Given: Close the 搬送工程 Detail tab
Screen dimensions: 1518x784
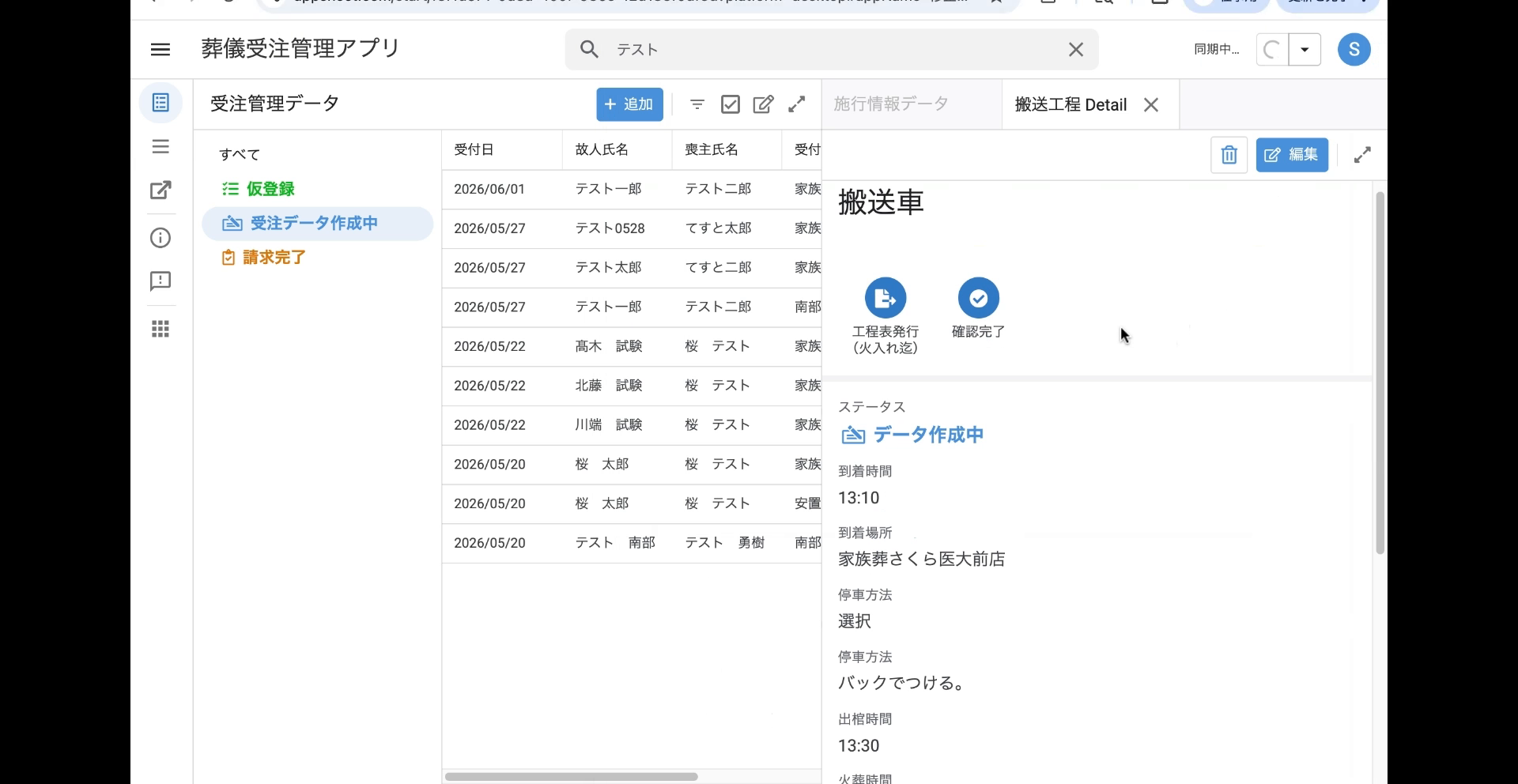Looking at the screenshot, I should pos(1151,104).
